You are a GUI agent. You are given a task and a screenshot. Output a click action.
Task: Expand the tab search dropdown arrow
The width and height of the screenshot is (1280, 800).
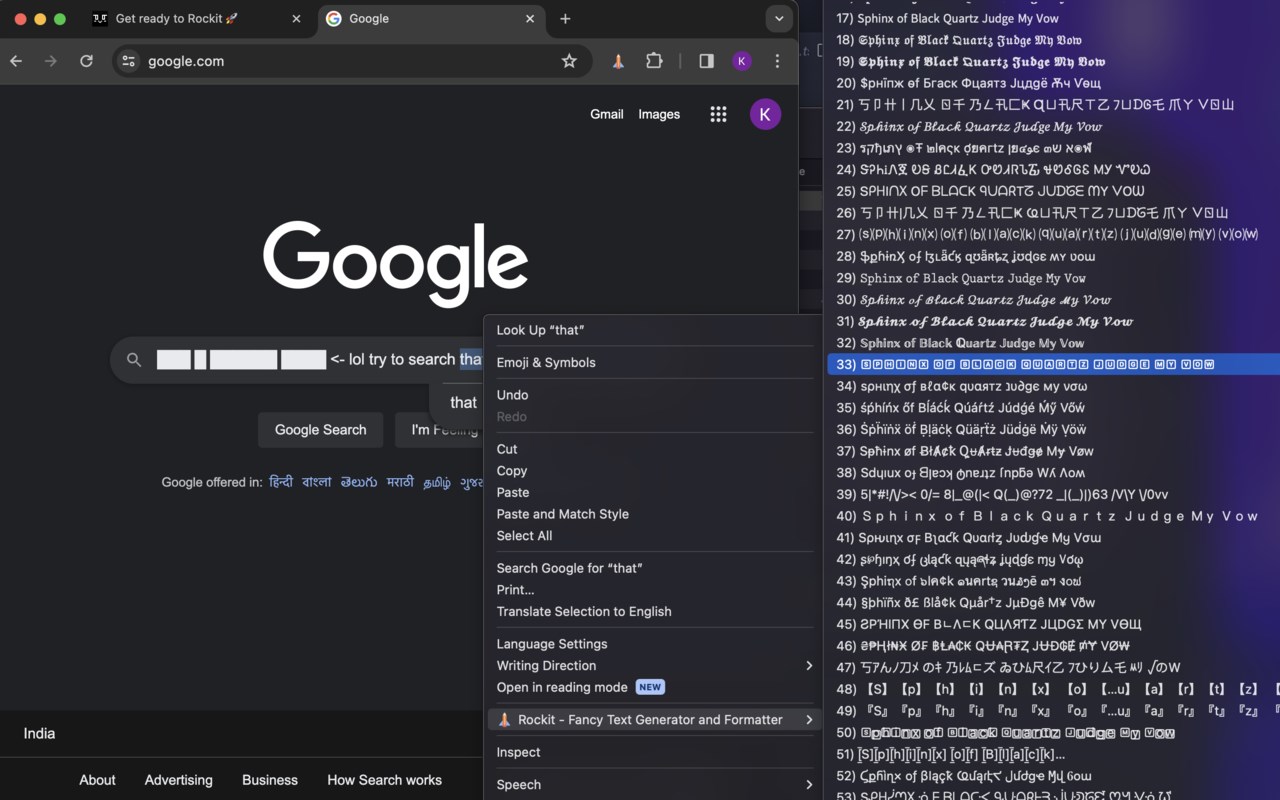779,19
